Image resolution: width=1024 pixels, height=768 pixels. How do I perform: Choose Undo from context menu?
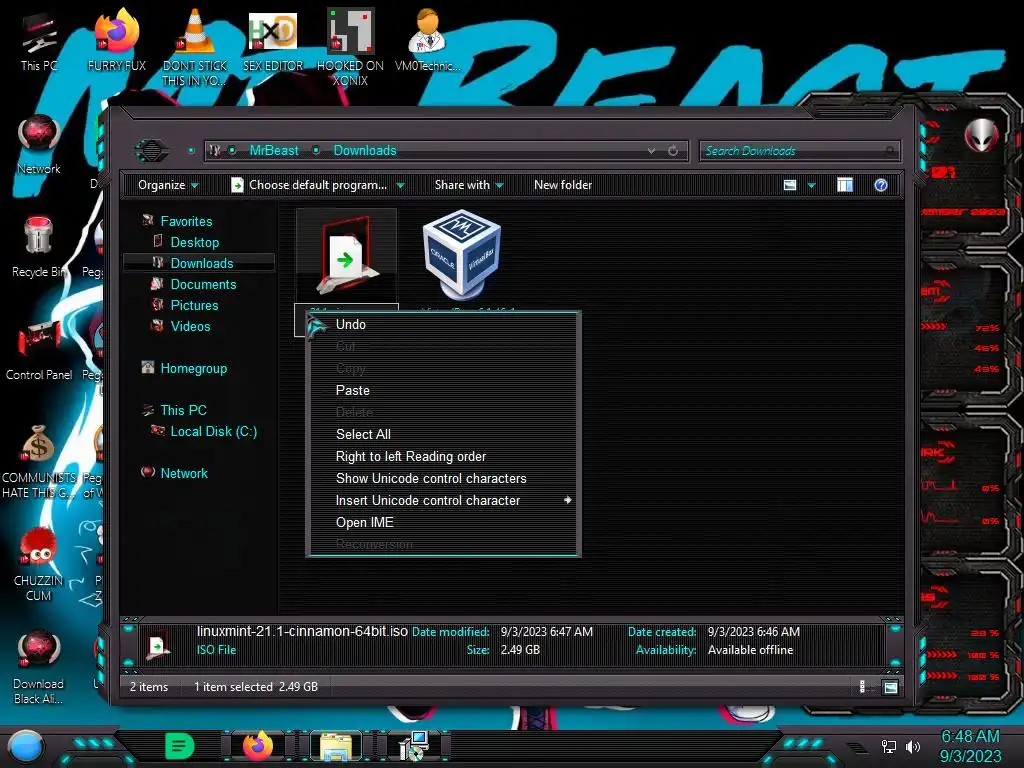pos(443,325)
